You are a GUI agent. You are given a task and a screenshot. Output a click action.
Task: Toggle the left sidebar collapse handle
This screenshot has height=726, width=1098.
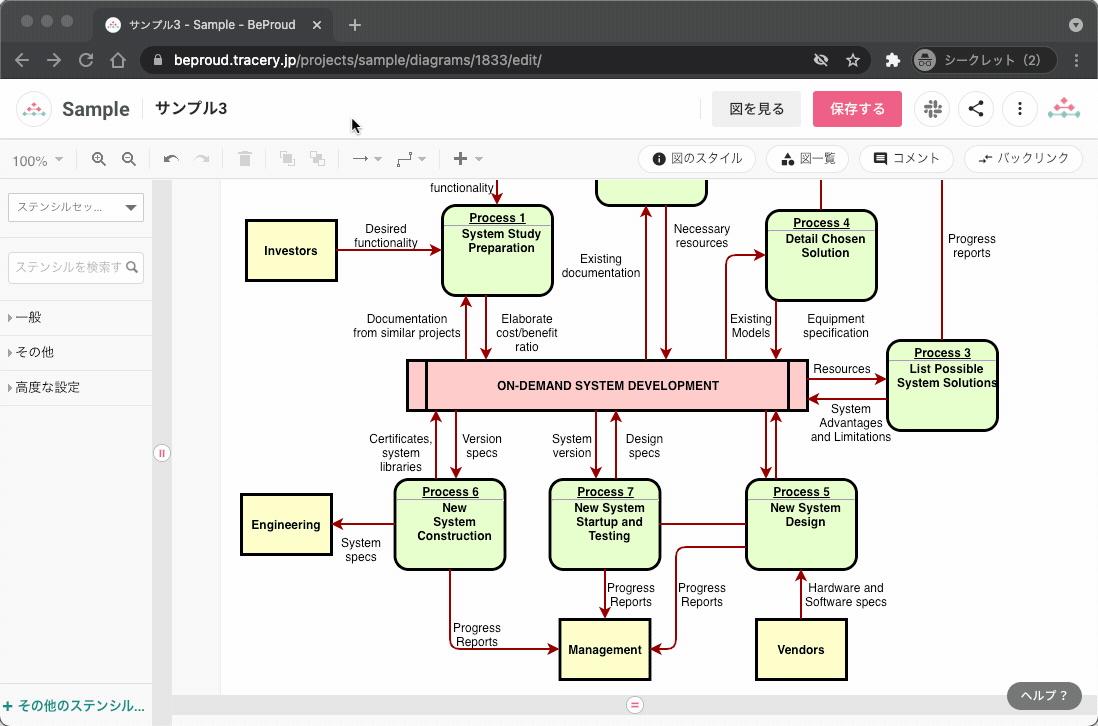click(162, 453)
